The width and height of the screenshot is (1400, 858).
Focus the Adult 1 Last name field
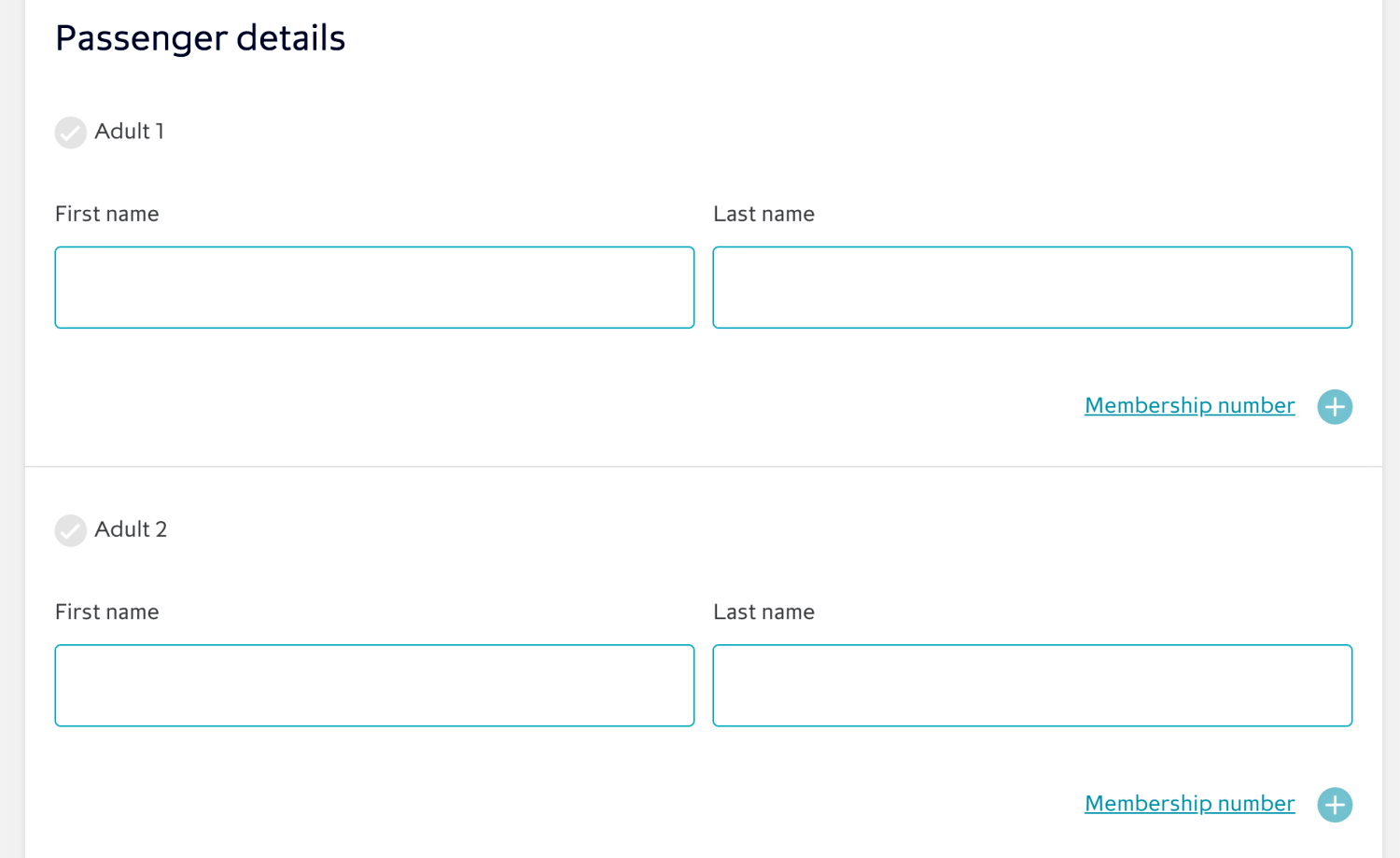click(1032, 288)
